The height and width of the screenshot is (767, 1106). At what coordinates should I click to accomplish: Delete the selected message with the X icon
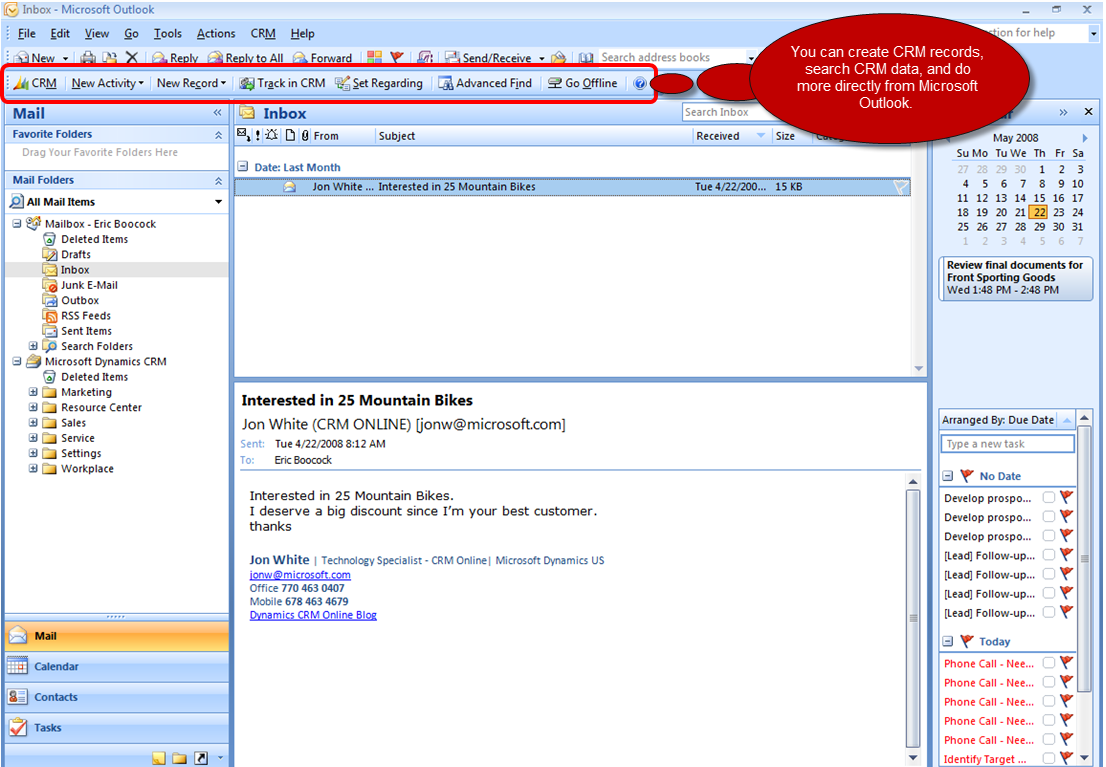[131, 58]
